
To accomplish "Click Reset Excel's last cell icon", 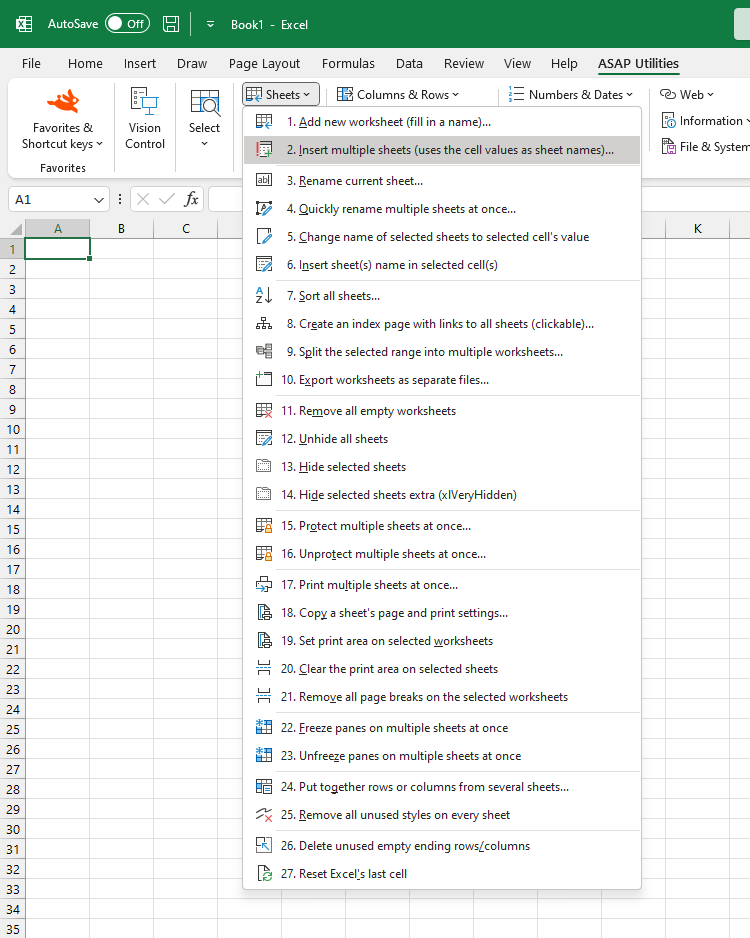I will click(264, 873).
